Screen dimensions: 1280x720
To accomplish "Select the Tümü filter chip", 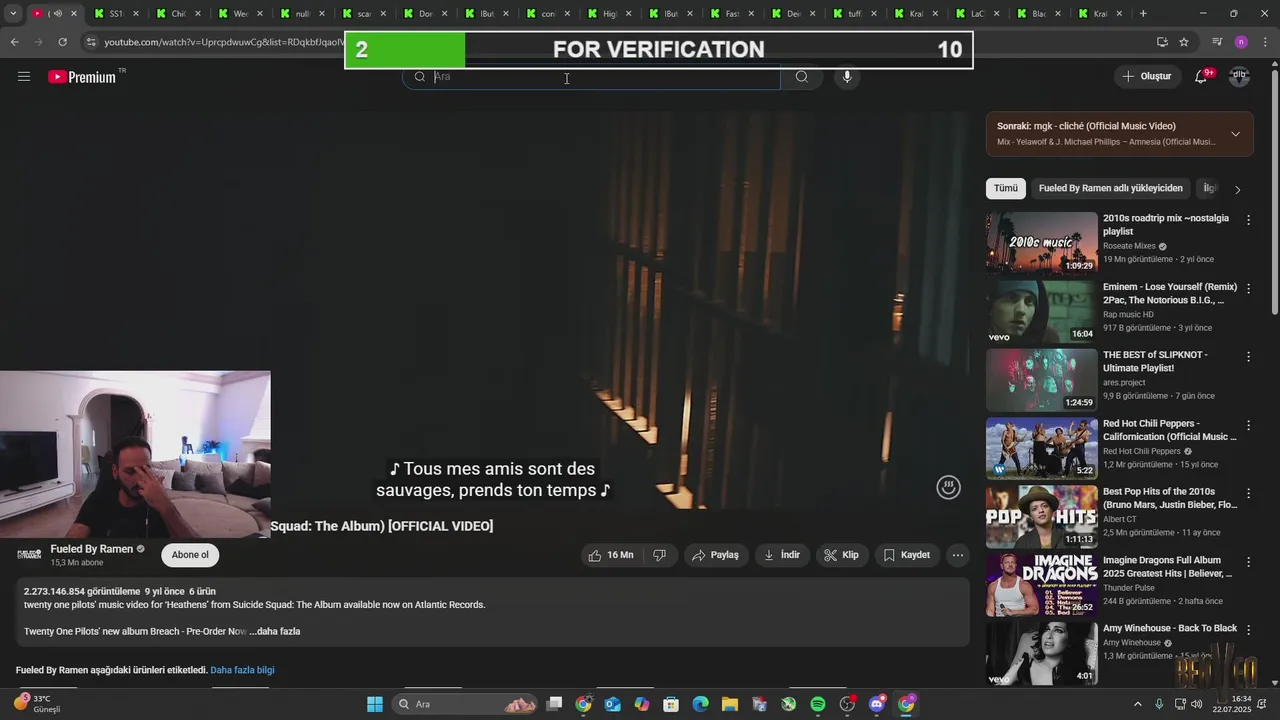I will pyautogui.click(x=1005, y=188).
